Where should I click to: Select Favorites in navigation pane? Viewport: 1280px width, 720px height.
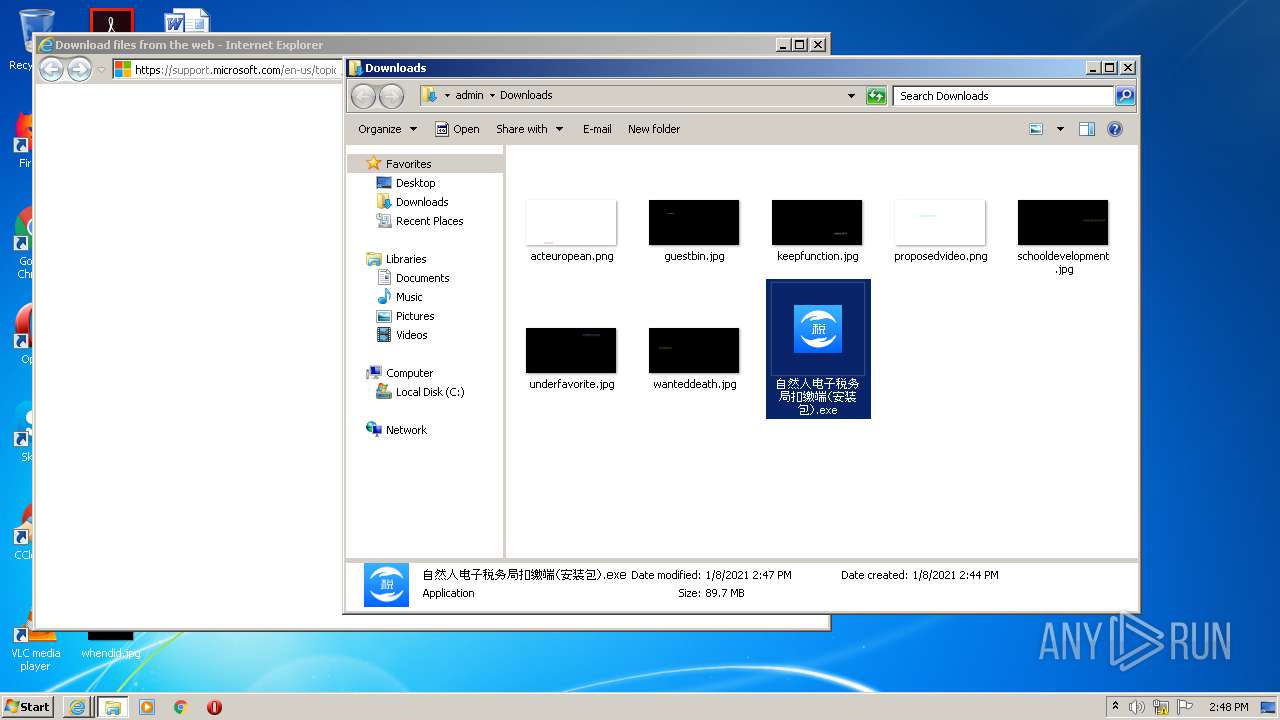coord(408,164)
